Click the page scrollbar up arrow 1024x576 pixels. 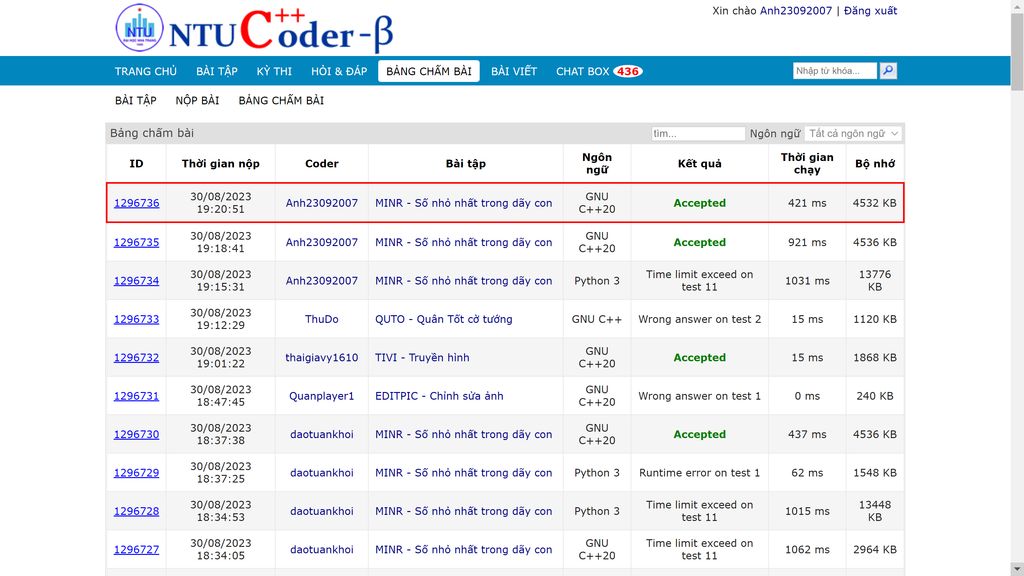1017,6
